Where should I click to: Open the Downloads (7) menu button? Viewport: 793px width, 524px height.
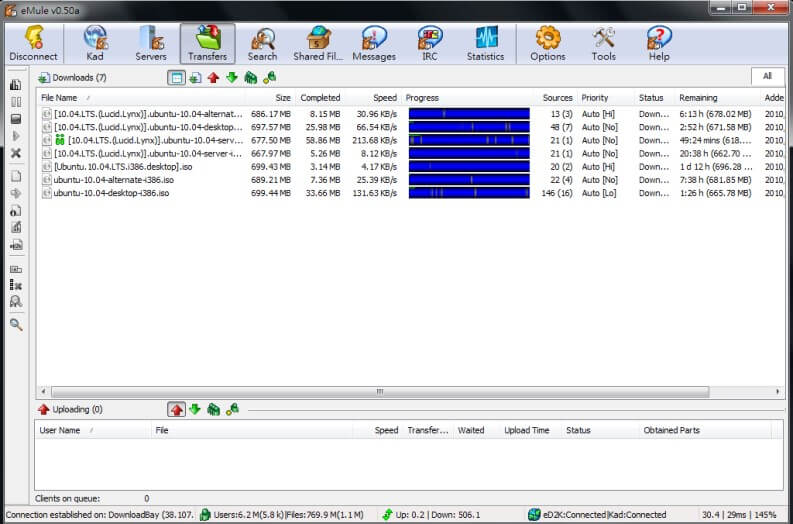[72, 78]
